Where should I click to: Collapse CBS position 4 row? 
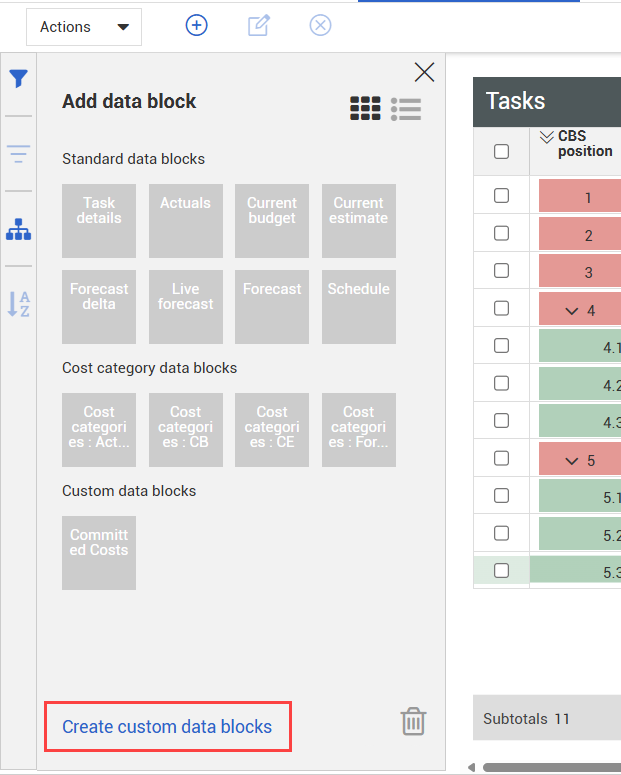click(572, 311)
